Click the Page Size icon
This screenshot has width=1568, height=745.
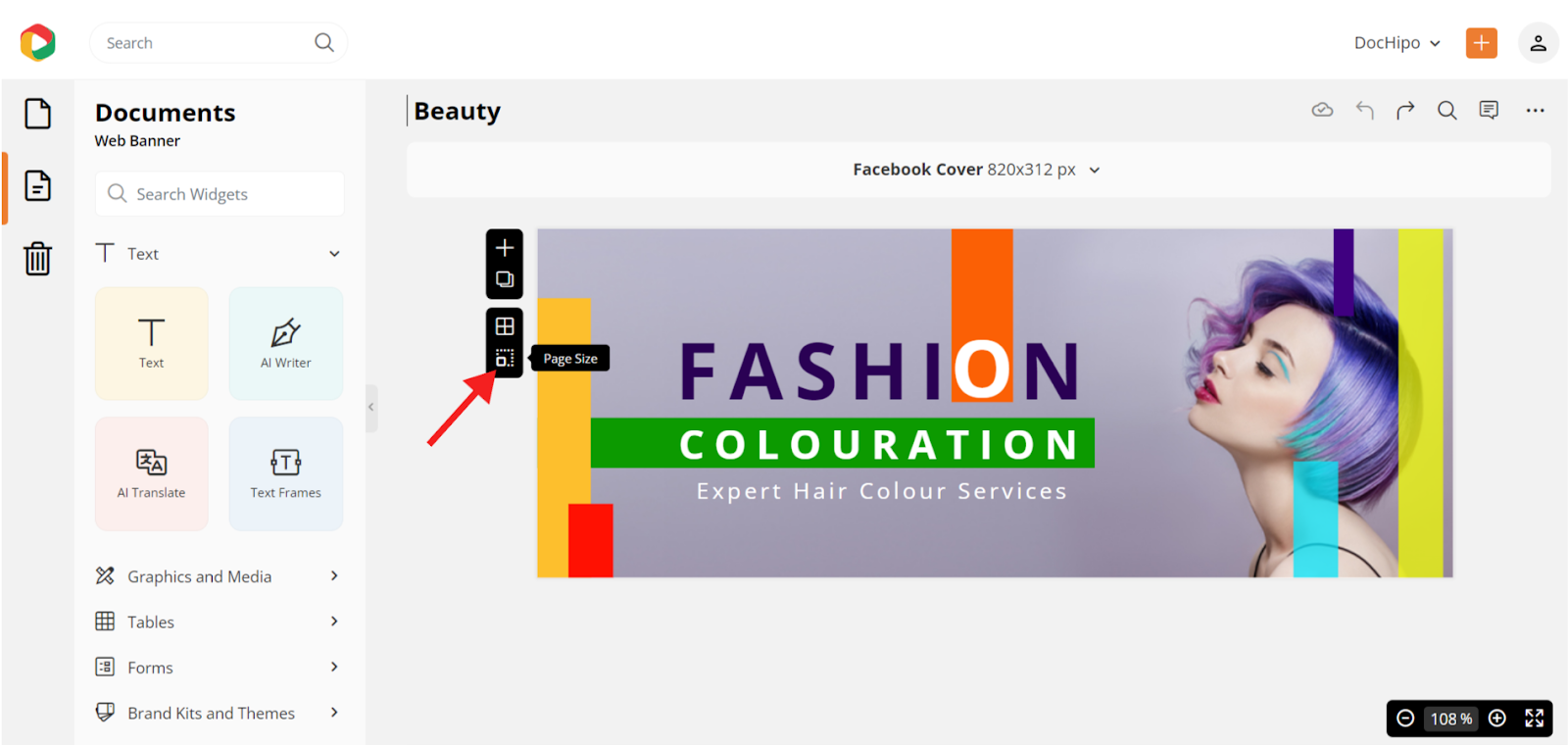[x=505, y=358]
